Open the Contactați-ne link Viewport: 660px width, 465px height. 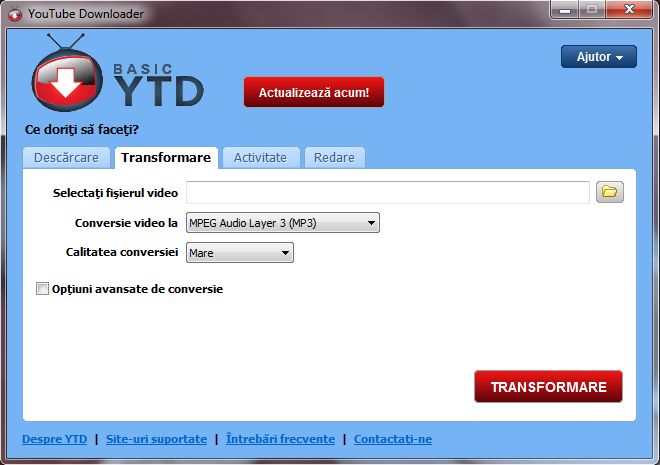coord(393,439)
